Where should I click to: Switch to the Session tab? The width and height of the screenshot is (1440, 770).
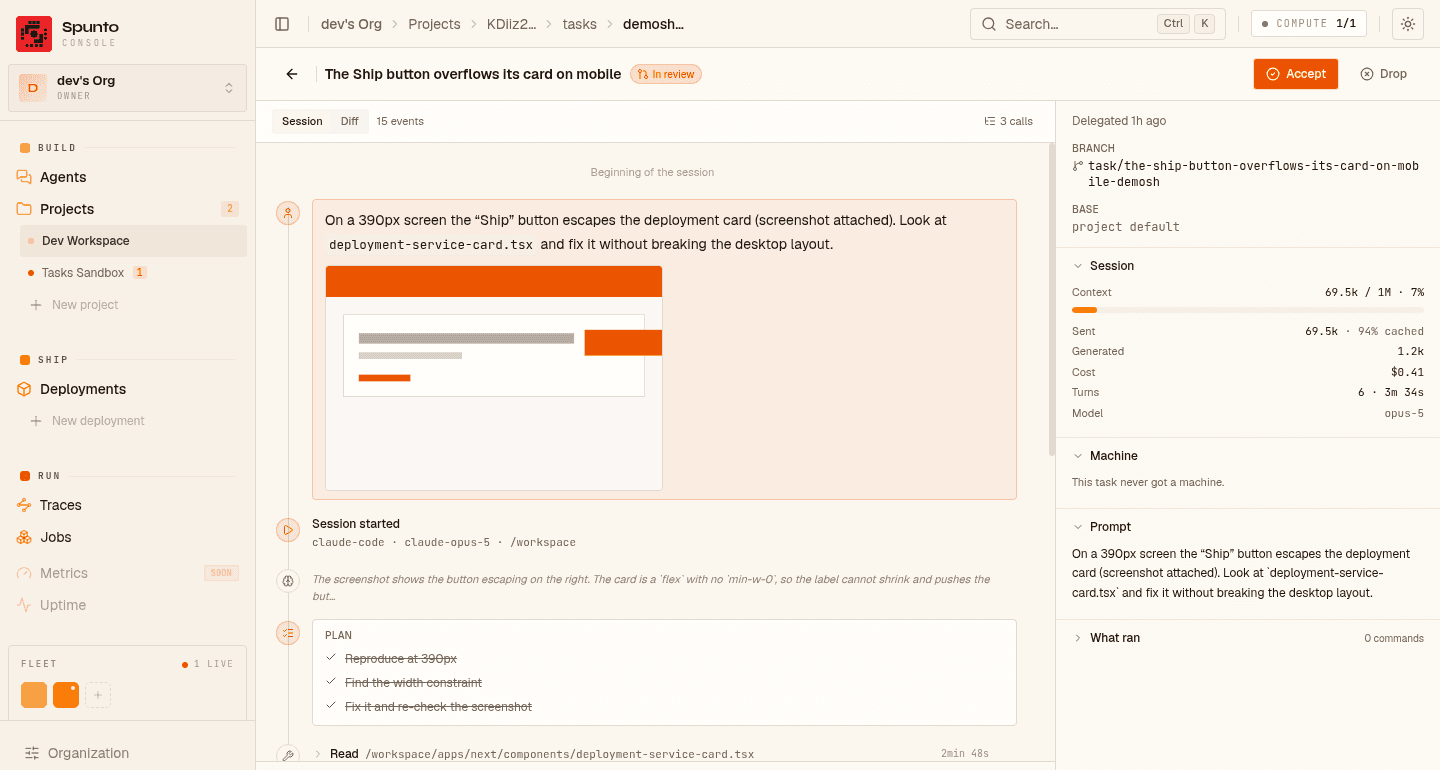point(302,121)
